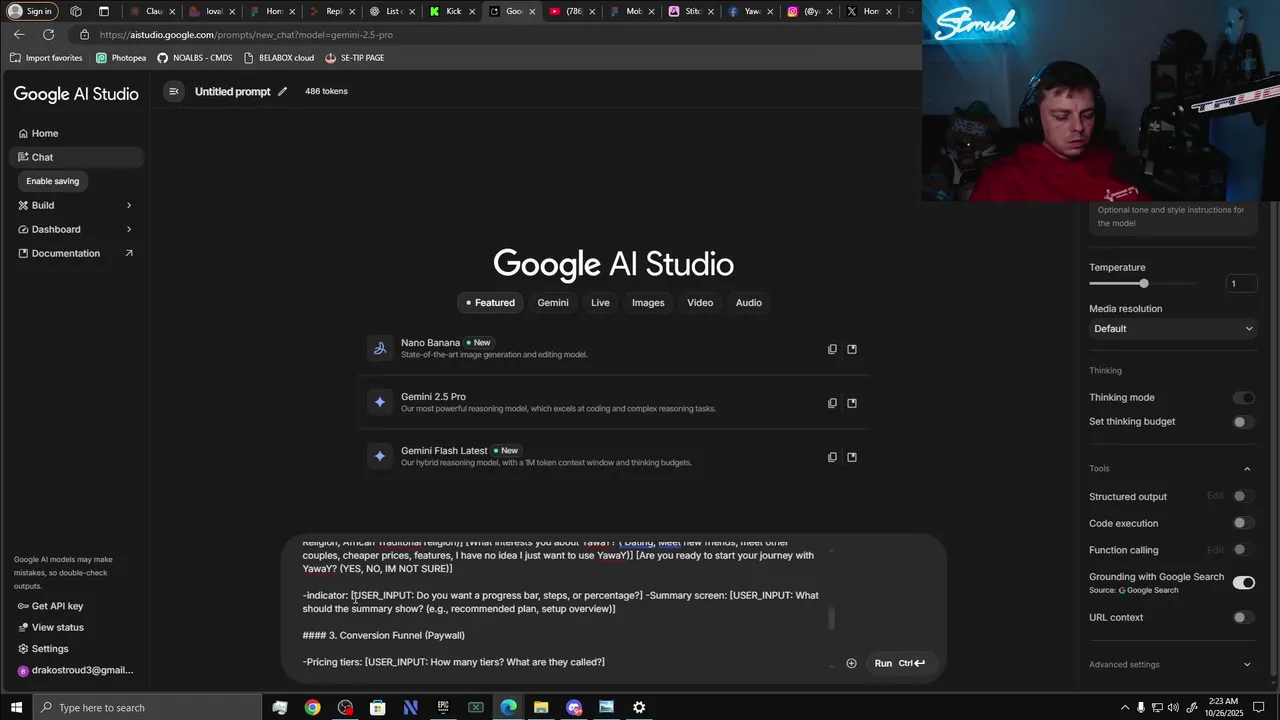Image resolution: width=1280 pixels, height=720 pixels.
Task: Open Documentation external link
Action: [x=76, y=253]
